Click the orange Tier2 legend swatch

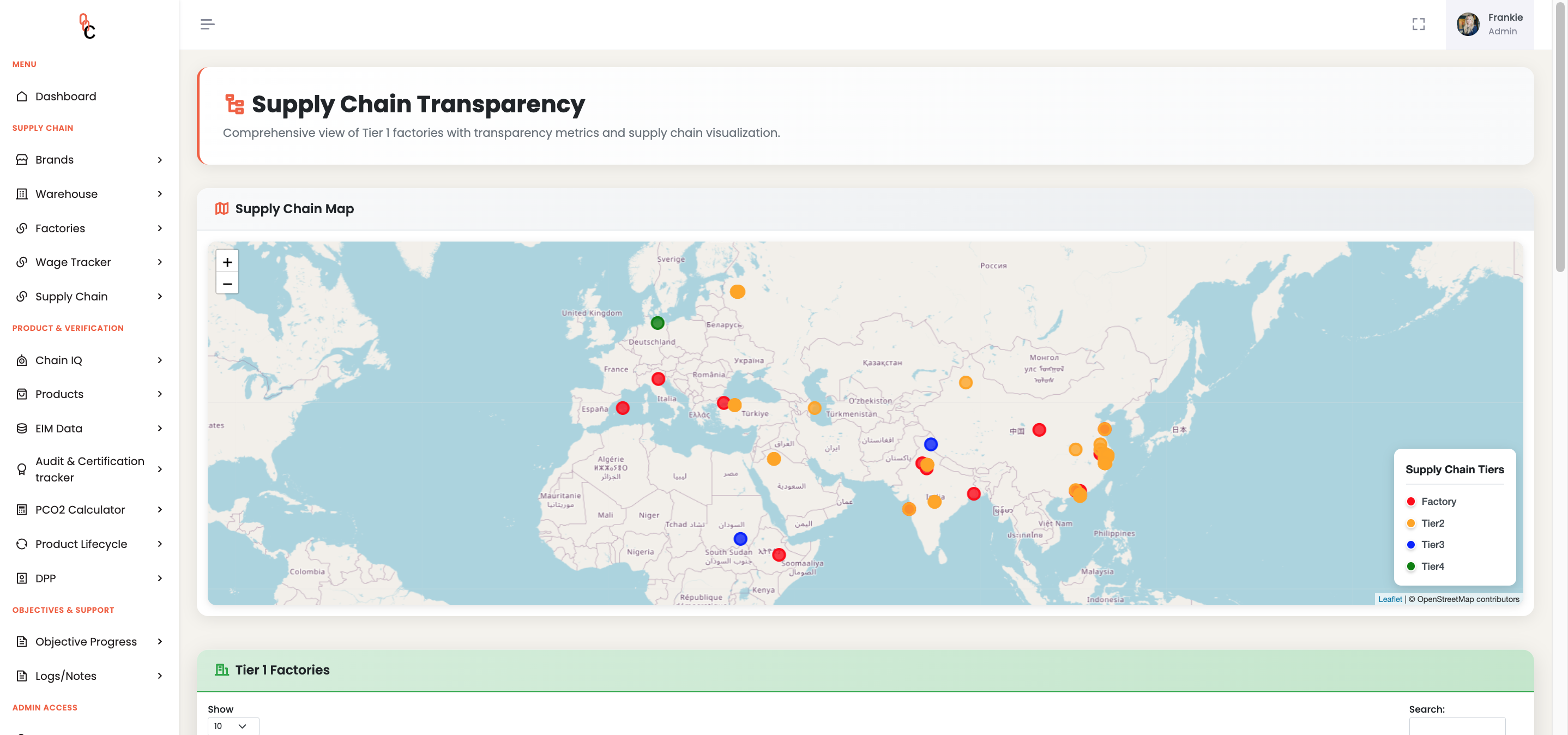point(1411,523)
